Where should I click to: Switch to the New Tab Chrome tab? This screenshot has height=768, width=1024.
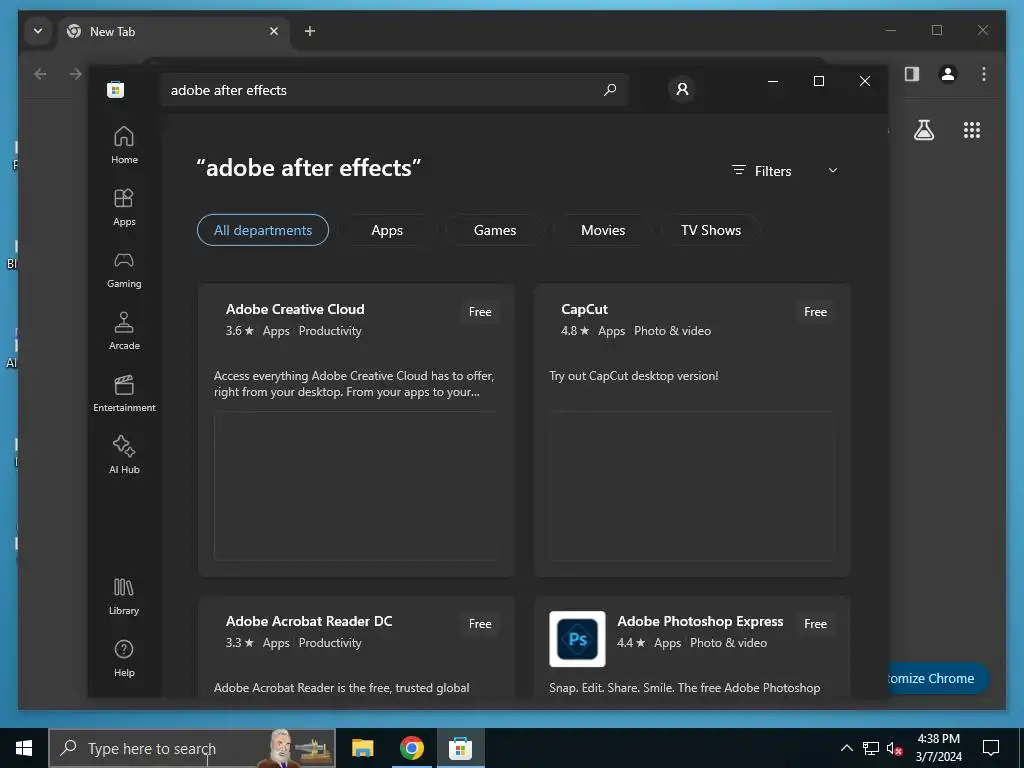pyautogui.click(x=173, y=31)
